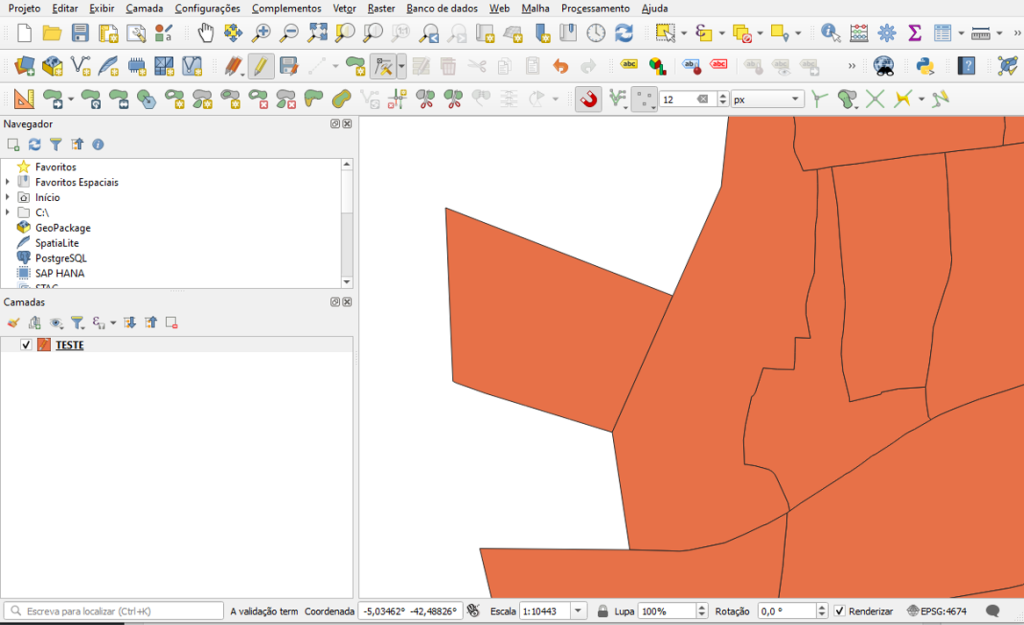Click the lock scale padlock icon

tap(603, 611)
